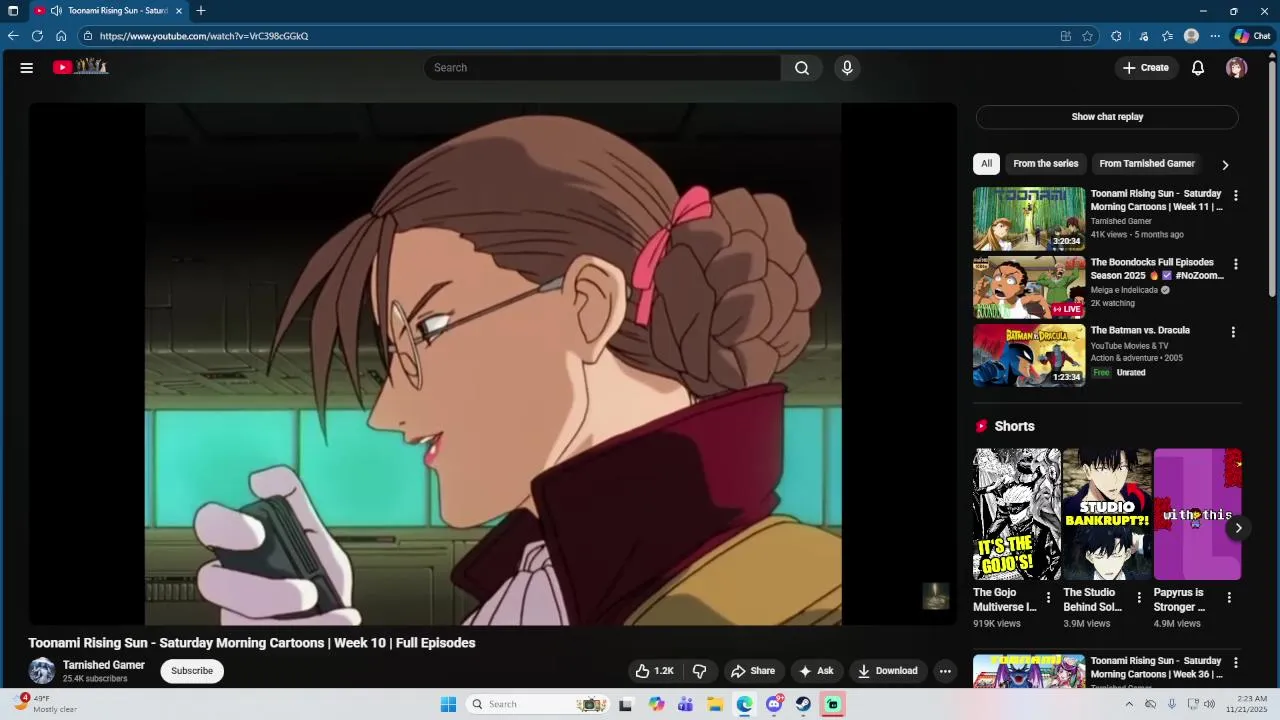Open browser home page
The width and height of the screenshot is (1280, 720).
click(x=61, y=36)
